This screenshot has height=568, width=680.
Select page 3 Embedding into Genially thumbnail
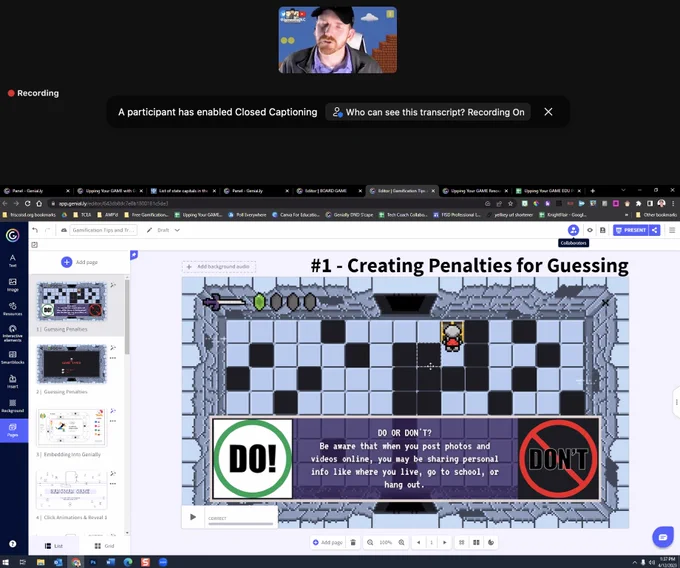(72, 427)
